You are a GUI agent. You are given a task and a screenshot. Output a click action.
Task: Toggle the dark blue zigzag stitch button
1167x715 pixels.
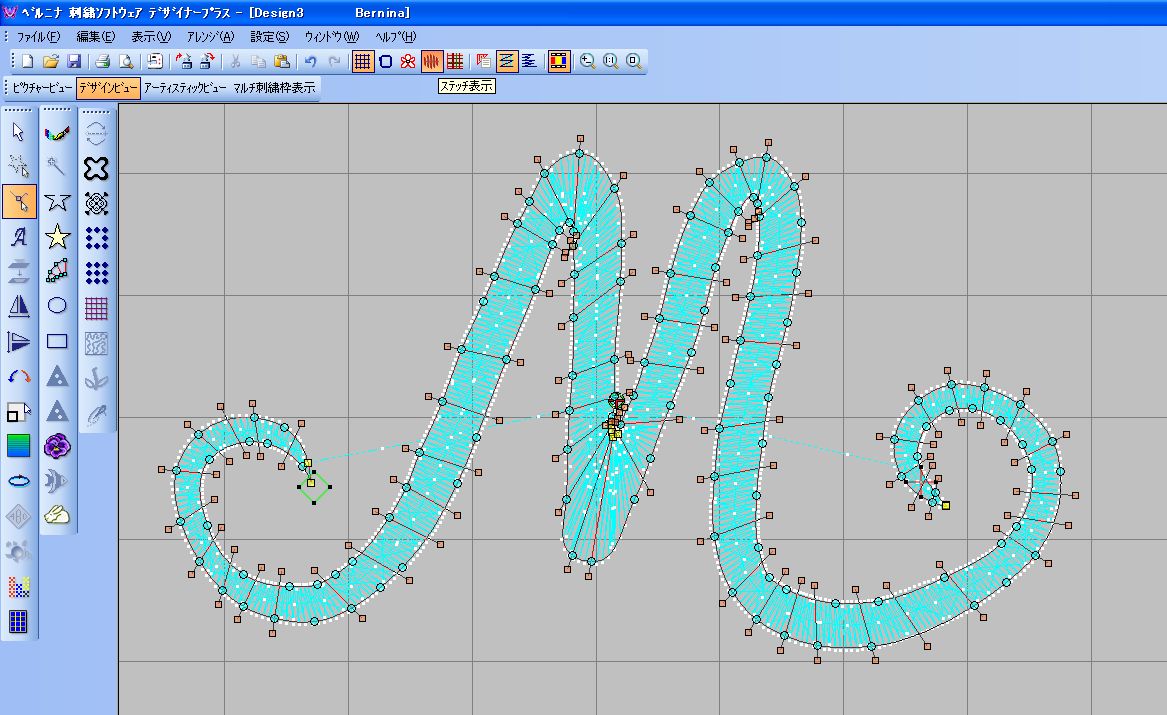tap(529, 61)
